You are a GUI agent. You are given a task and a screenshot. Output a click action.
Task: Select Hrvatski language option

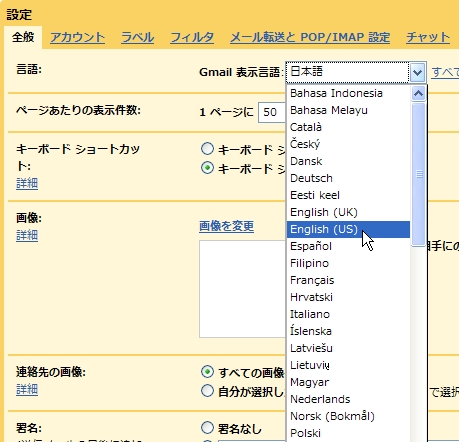coord(348,297)
